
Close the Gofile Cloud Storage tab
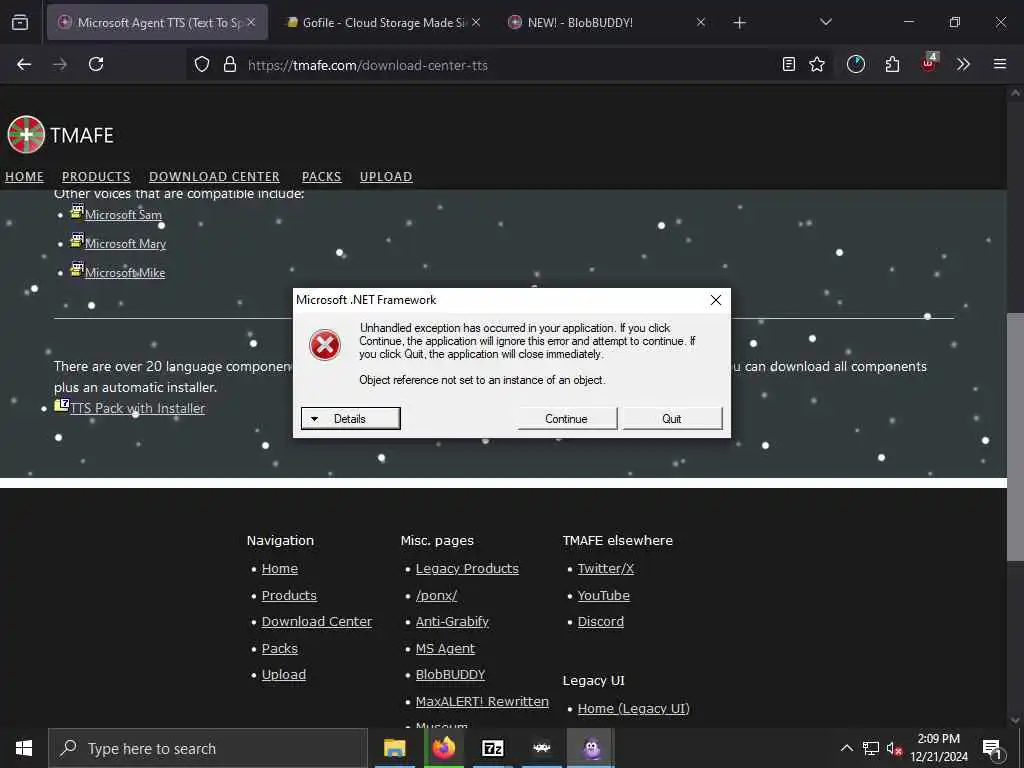(x=476, y=22)
